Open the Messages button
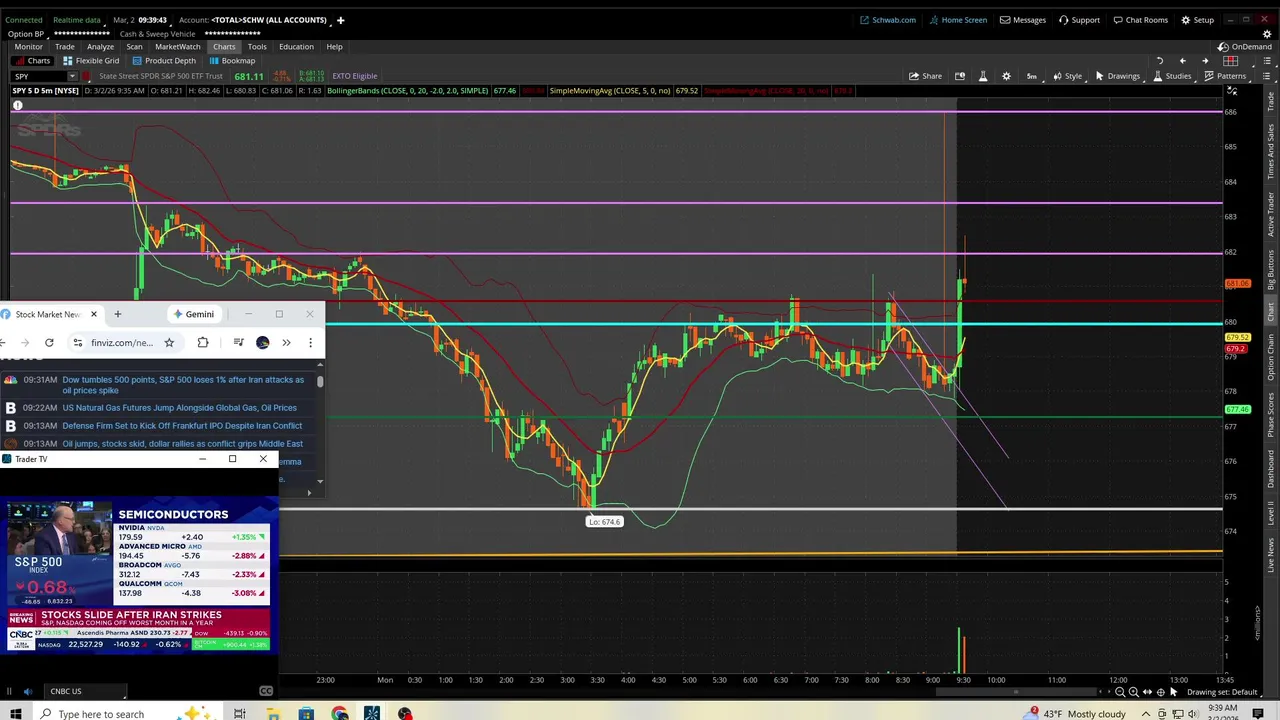The height and width of the screenshot is (720, 1280). pos(1022,20)
